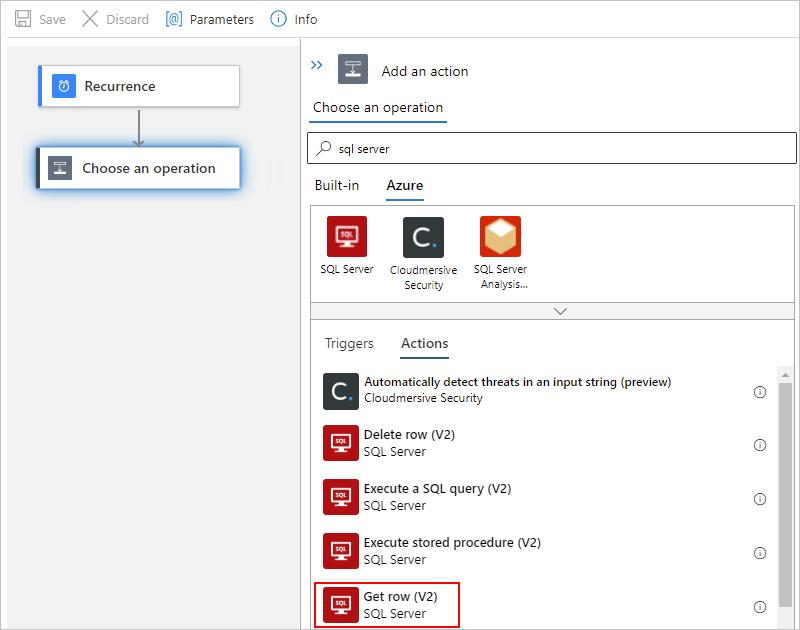Image resolution: width=800 pixels, height=630 pixels.
Task: Select the Recurrence trigger card
Action: tap(139, 86)
